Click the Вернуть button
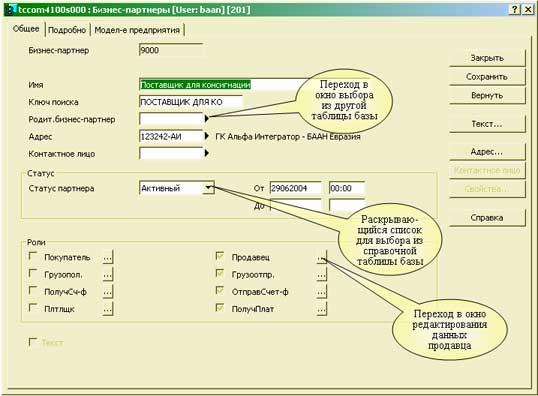 (x=487, y=95)
